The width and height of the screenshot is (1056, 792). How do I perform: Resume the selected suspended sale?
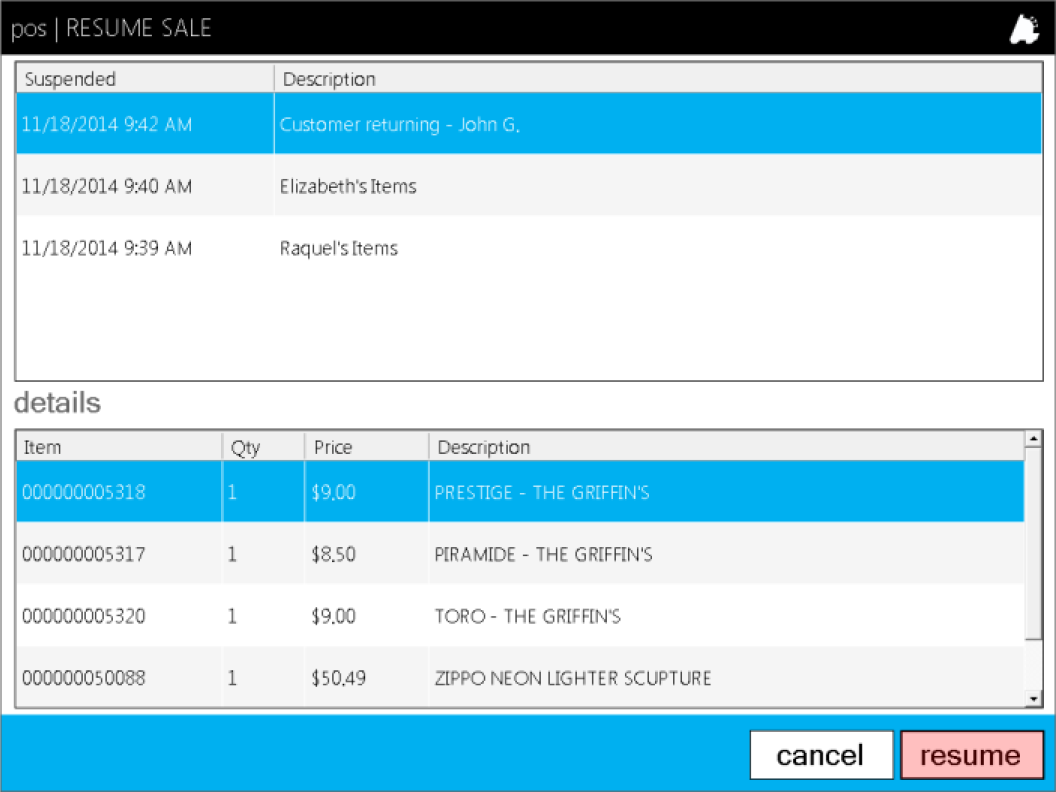pos(971,755)
